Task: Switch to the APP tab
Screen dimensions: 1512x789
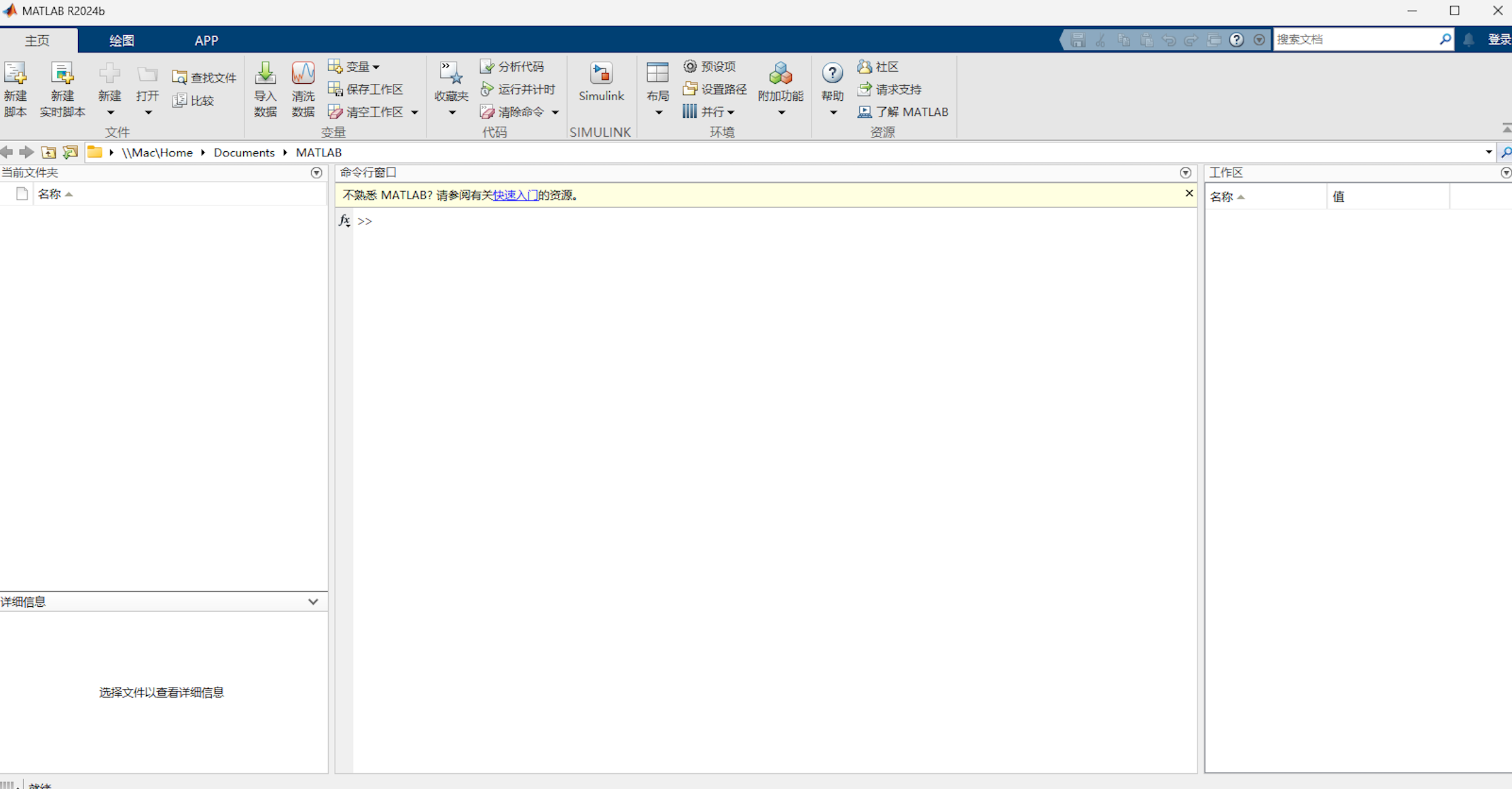Action: (206, 40)
